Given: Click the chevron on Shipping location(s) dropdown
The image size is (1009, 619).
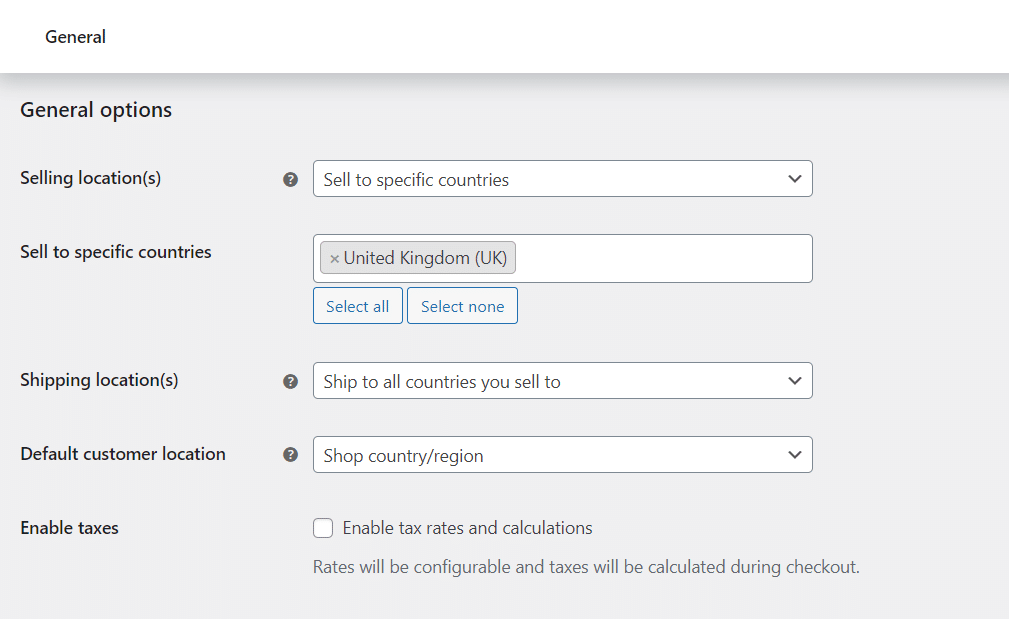Looking at the screenshot, I should 795,381.
